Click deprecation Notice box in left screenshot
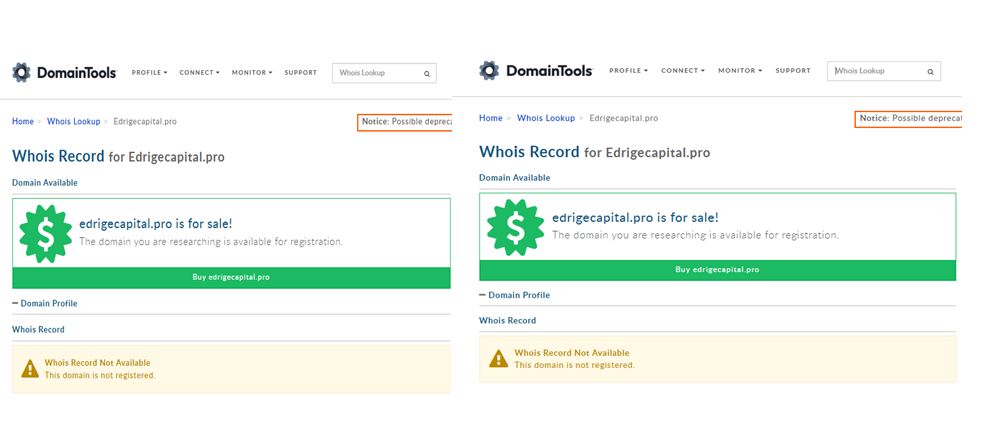This screenshot has width=983, height=426. point(405,122)
